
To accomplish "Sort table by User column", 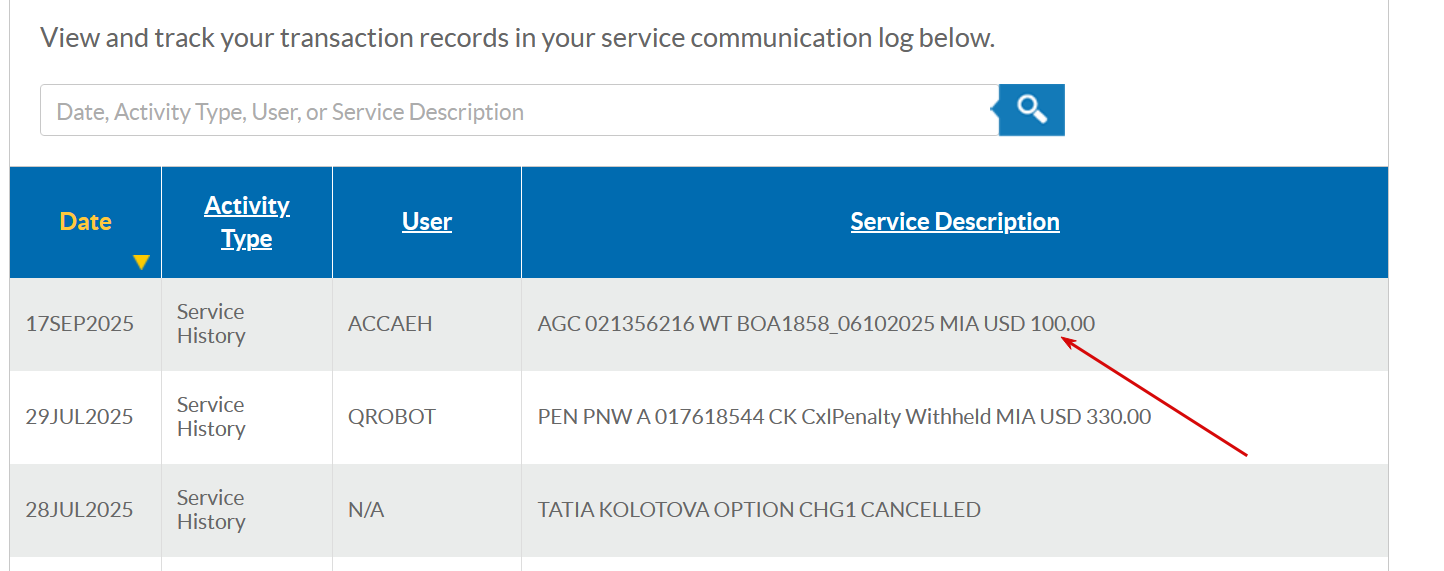I will click(x=427, y=221).
